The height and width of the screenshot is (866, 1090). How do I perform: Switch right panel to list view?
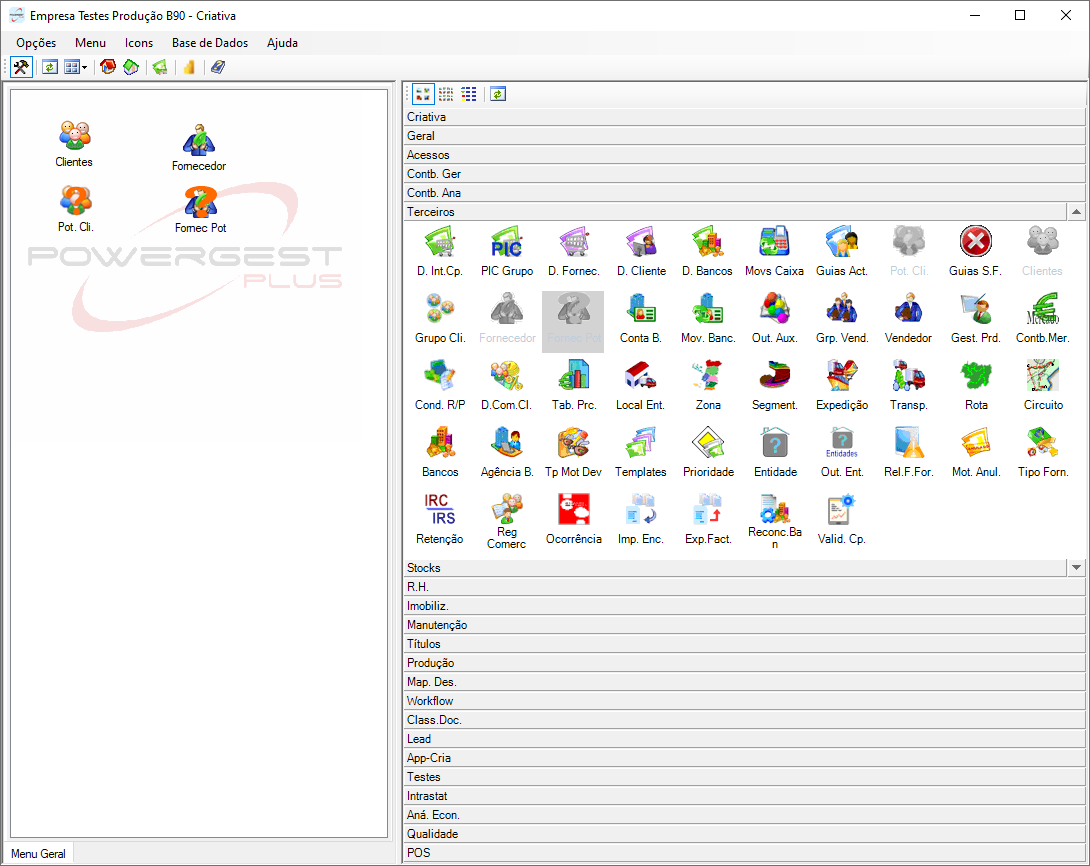point(469,94)
